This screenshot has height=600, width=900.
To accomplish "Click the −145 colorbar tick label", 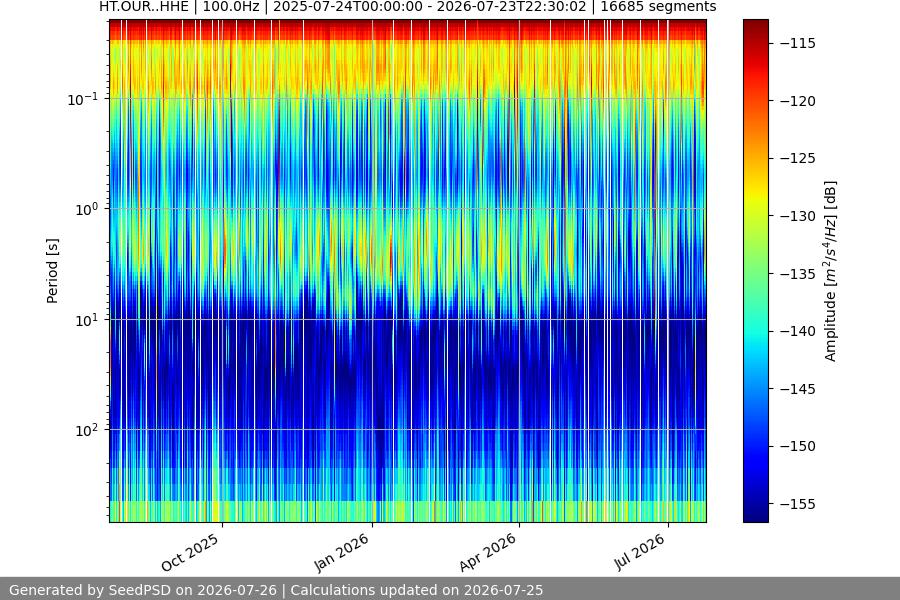I will coord(798,389).
